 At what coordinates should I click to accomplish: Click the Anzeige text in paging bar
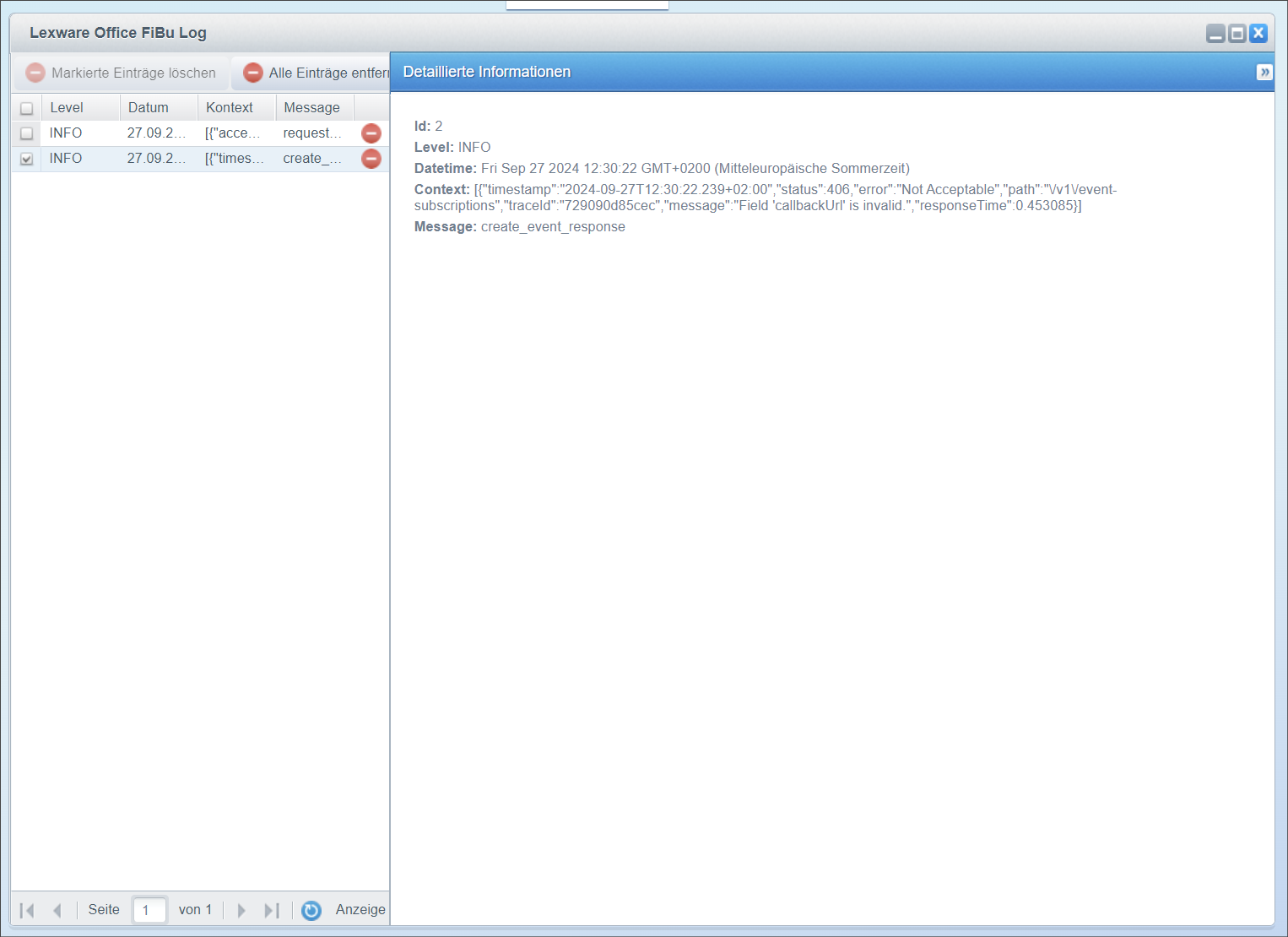[360, 910]
